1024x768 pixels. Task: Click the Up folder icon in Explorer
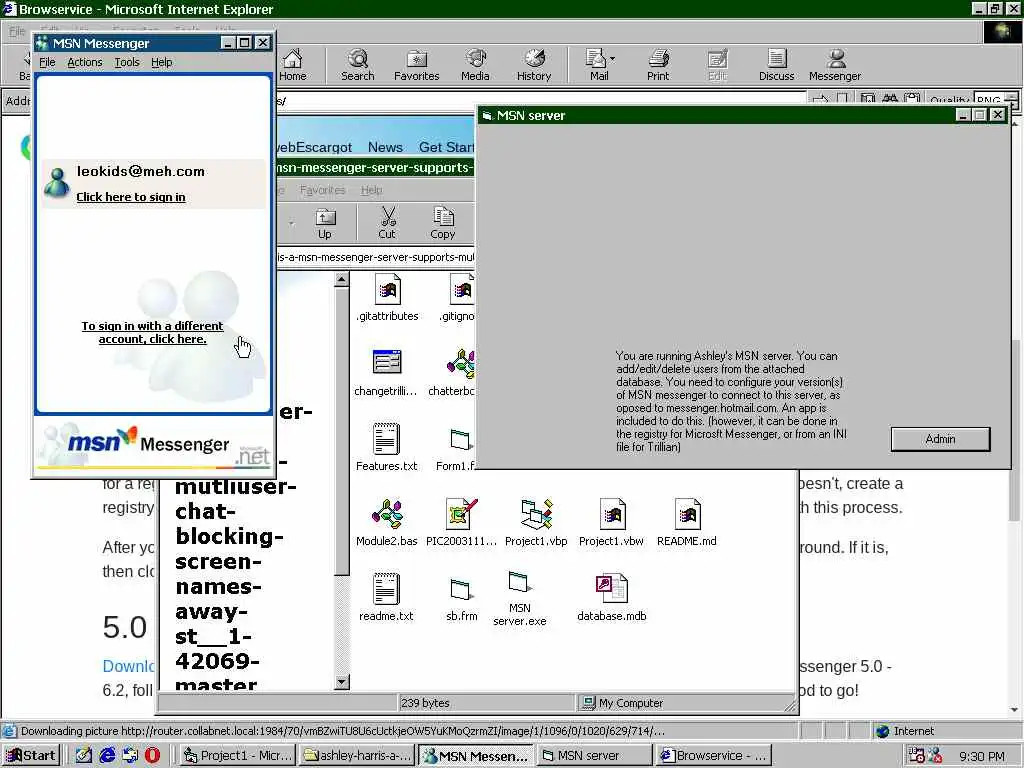tap(325, 223)
